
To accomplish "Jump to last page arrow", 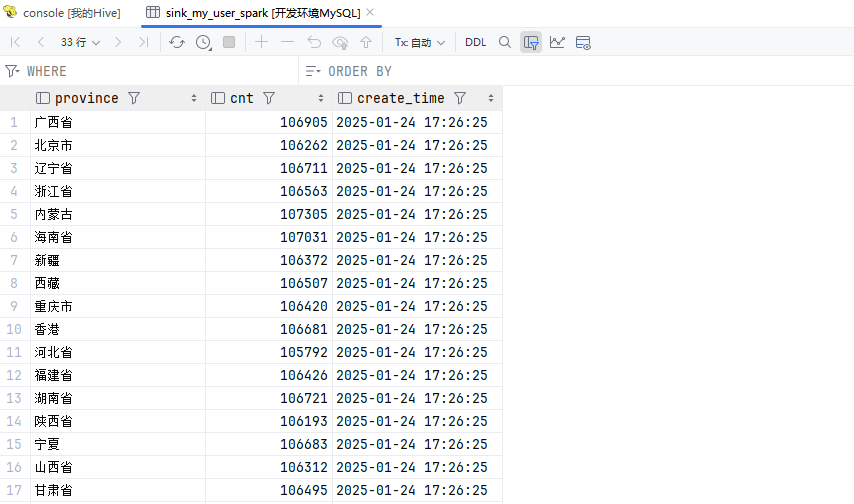I will click(144, 42).
